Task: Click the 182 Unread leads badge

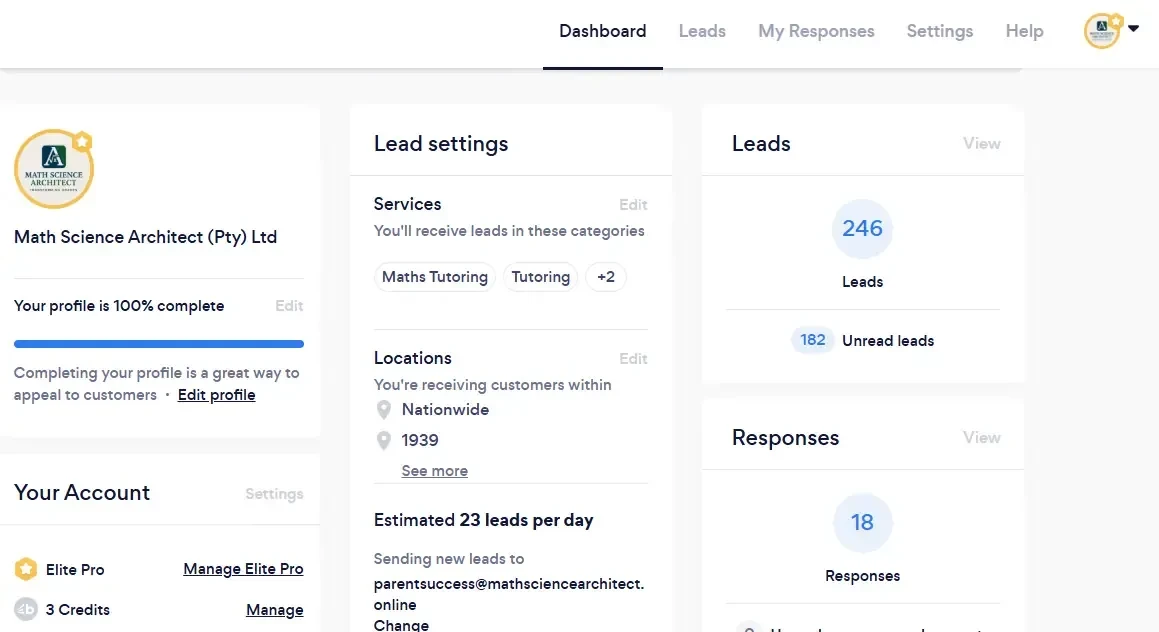Action: [812, 340]
